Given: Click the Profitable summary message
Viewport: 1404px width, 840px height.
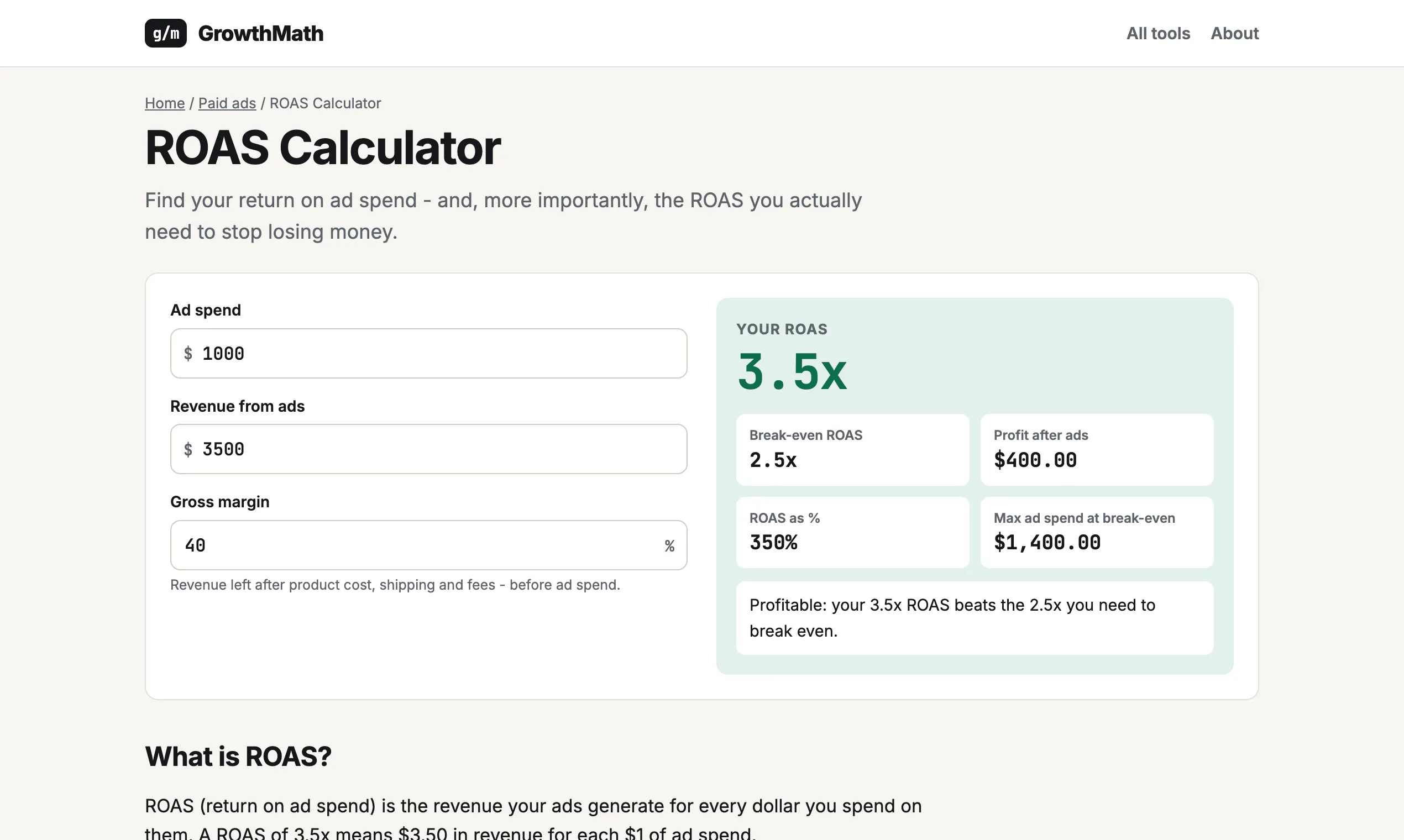Looking at the screenshot, I should [x=975, y=618].
